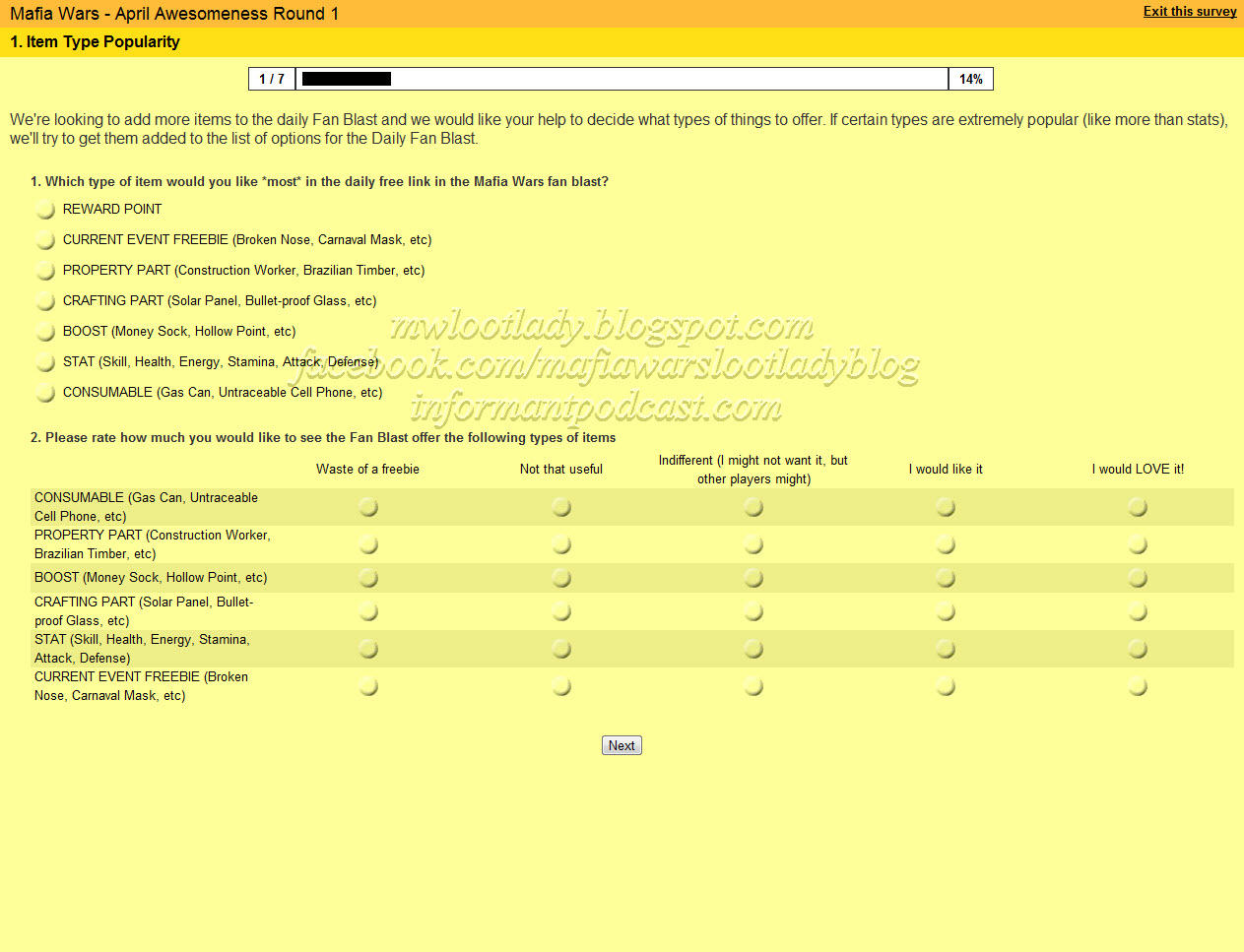
Task: Choose BOOST (Money Sock) in question 1
Action: (45, 332)
